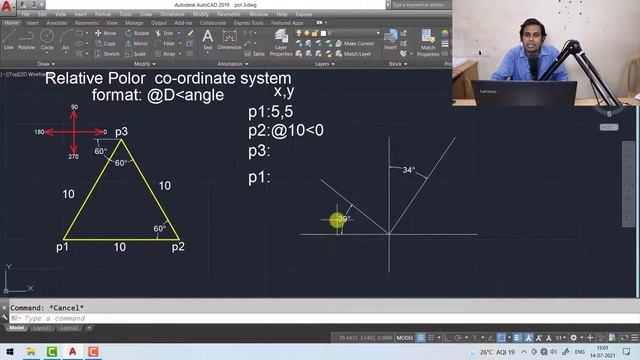Open the Windows notification center
The image size is (640, 360).
click(x=627, y=352)
